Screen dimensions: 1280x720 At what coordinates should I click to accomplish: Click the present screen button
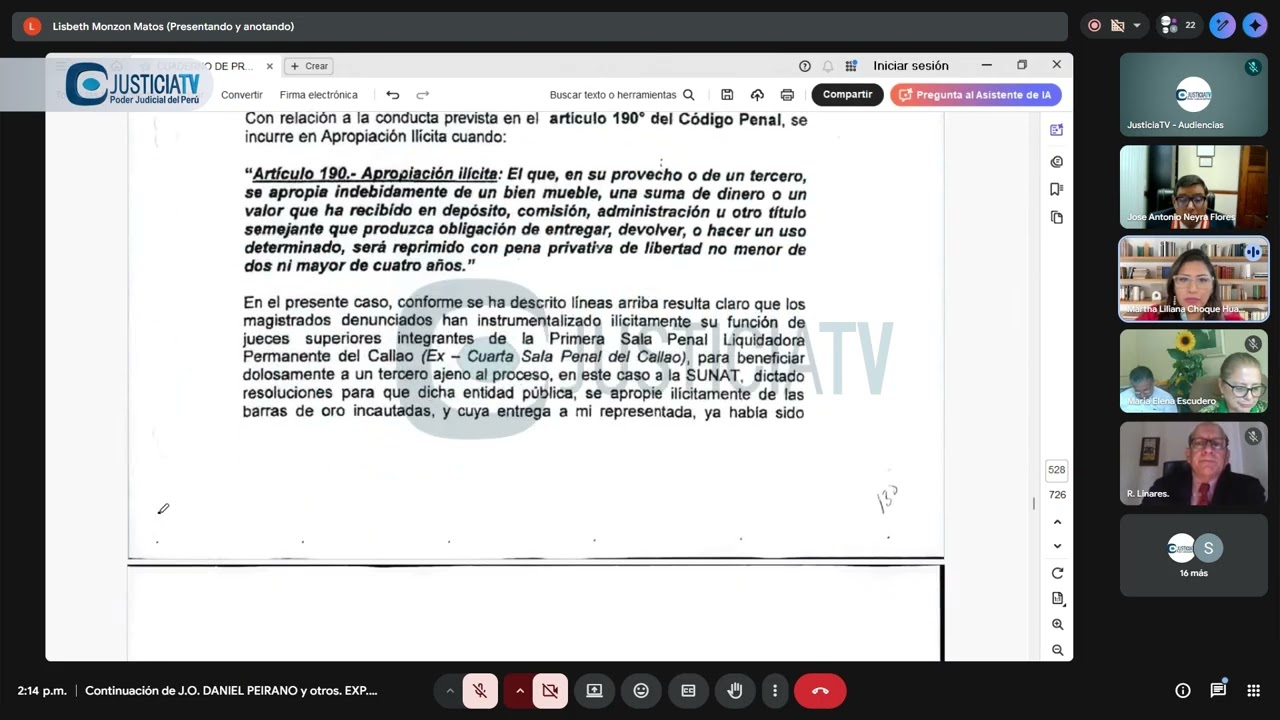coord(594,690)
